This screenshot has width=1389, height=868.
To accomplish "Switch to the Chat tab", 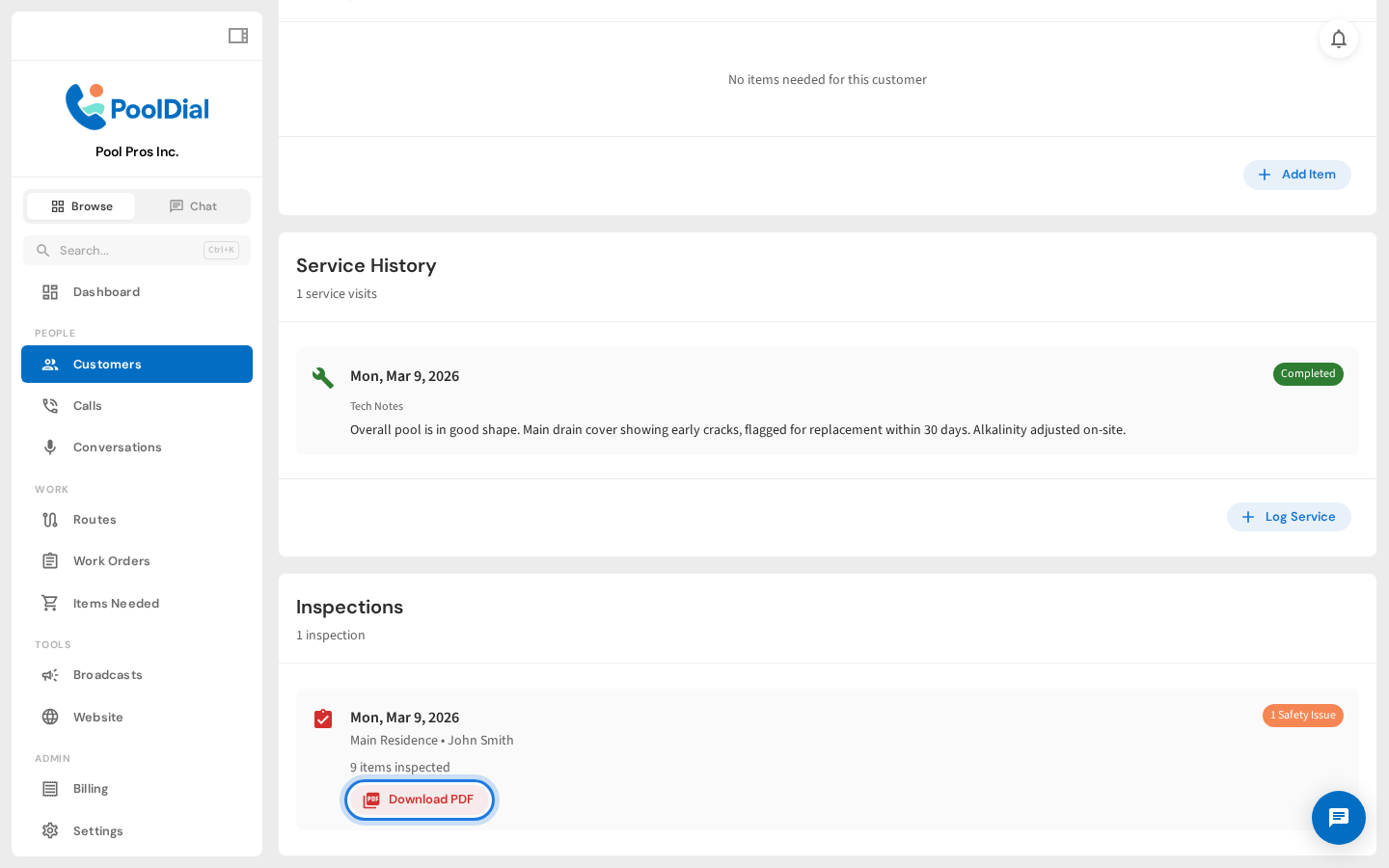I will point(193,206).
